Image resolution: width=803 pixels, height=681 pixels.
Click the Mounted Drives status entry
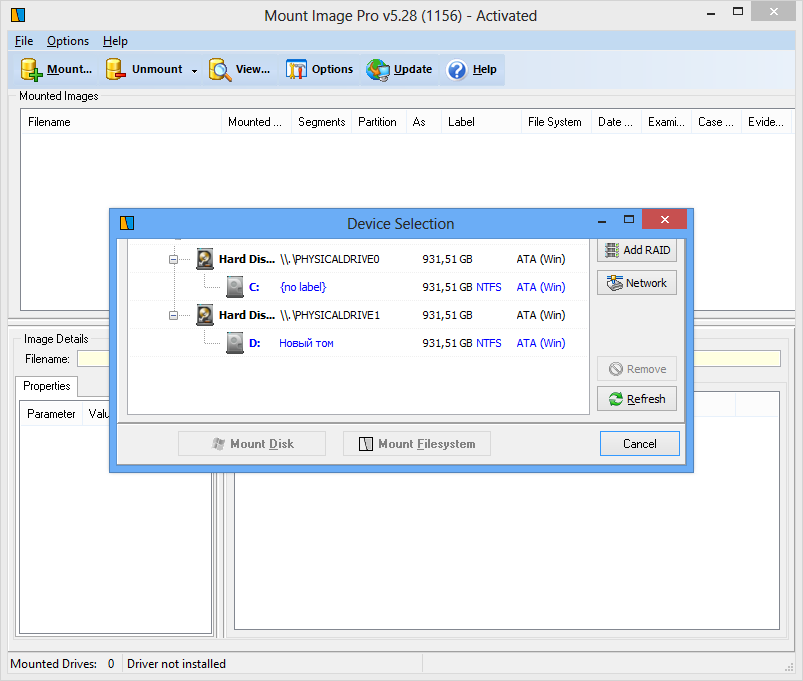[62, 664]
